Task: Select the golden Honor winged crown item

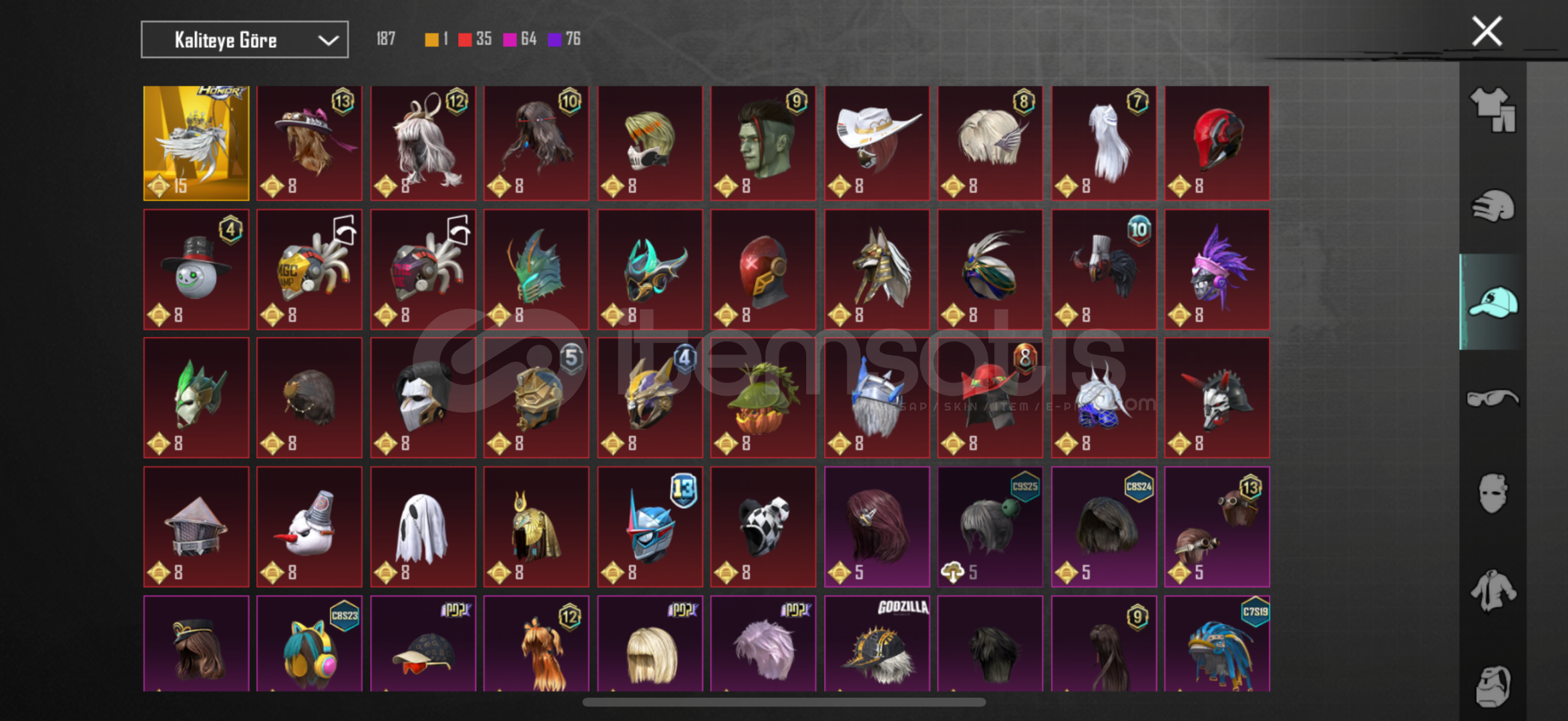Action: click(196, 143)
